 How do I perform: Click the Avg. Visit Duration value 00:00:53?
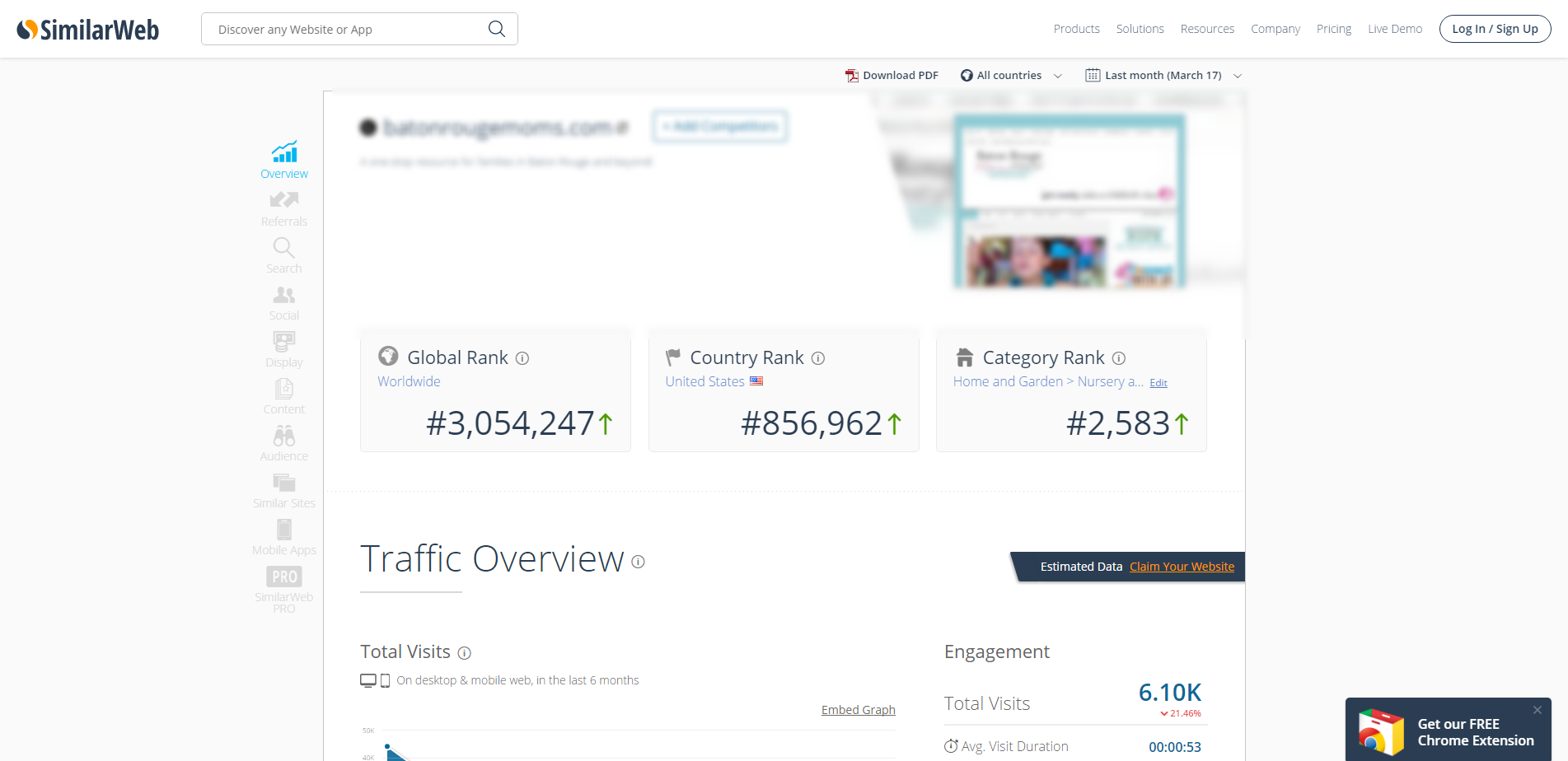coord(1175,747)
